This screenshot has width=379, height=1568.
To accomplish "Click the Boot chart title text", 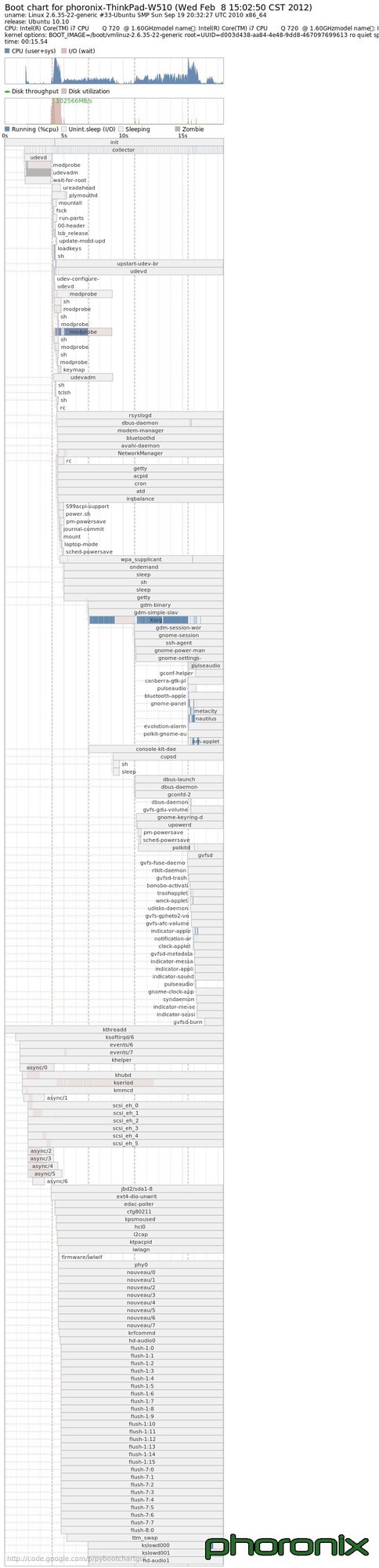I will pos(157,8).
